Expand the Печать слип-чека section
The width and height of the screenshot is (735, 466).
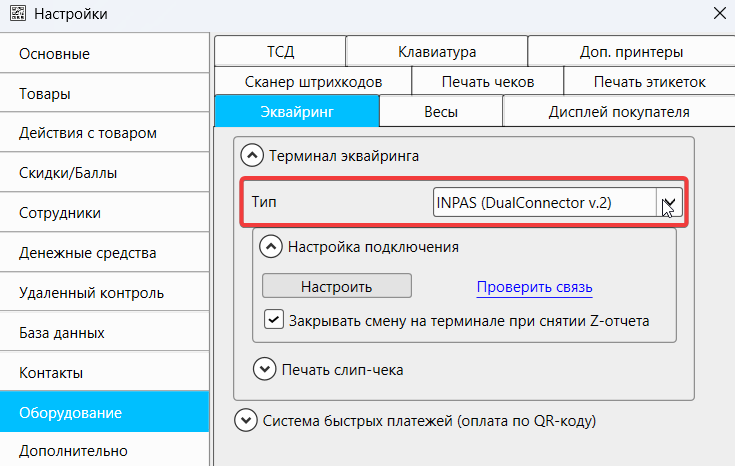click(265, 369)
